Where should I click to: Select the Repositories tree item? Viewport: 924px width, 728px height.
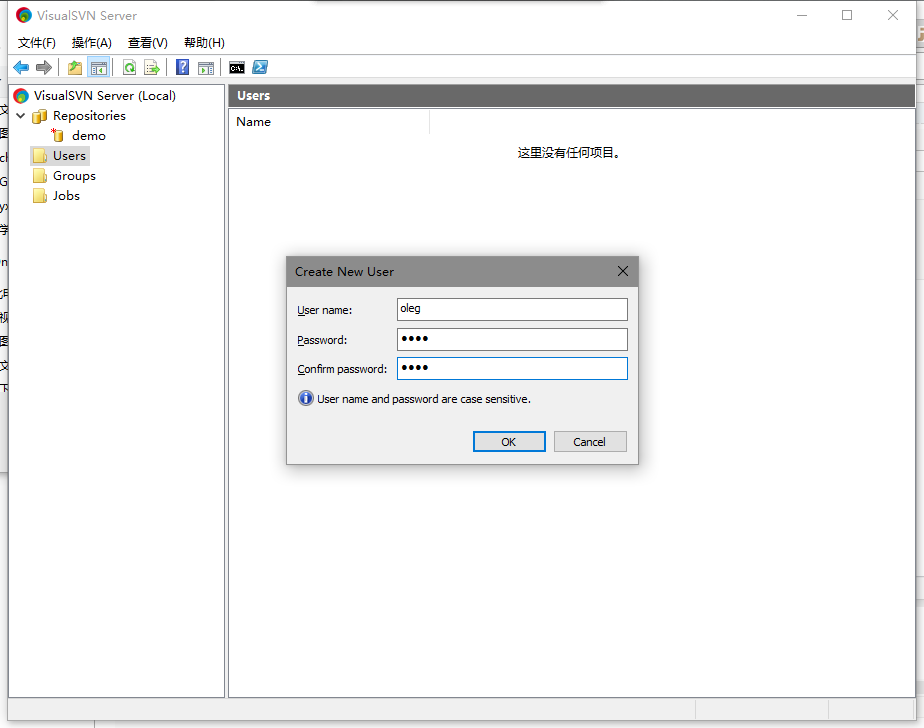coord(89,116)
